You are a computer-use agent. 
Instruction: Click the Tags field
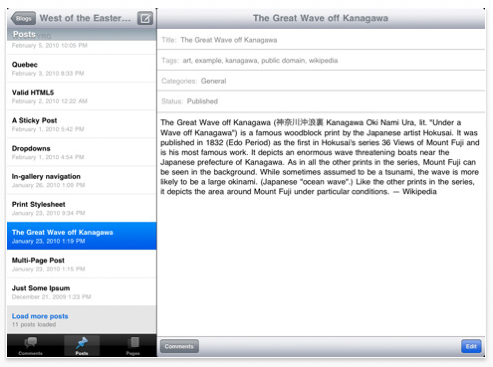click(321, 60)
